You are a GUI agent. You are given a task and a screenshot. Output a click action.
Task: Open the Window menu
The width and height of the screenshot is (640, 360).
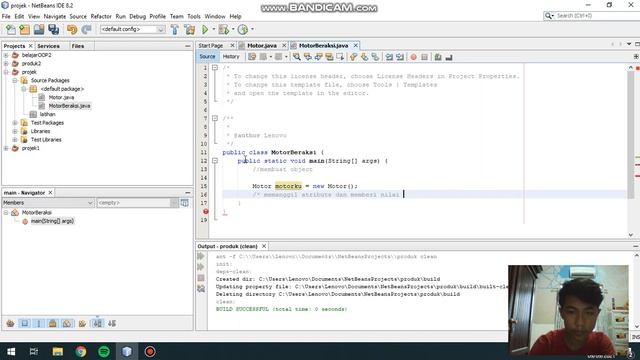click(x=215, y=16)
